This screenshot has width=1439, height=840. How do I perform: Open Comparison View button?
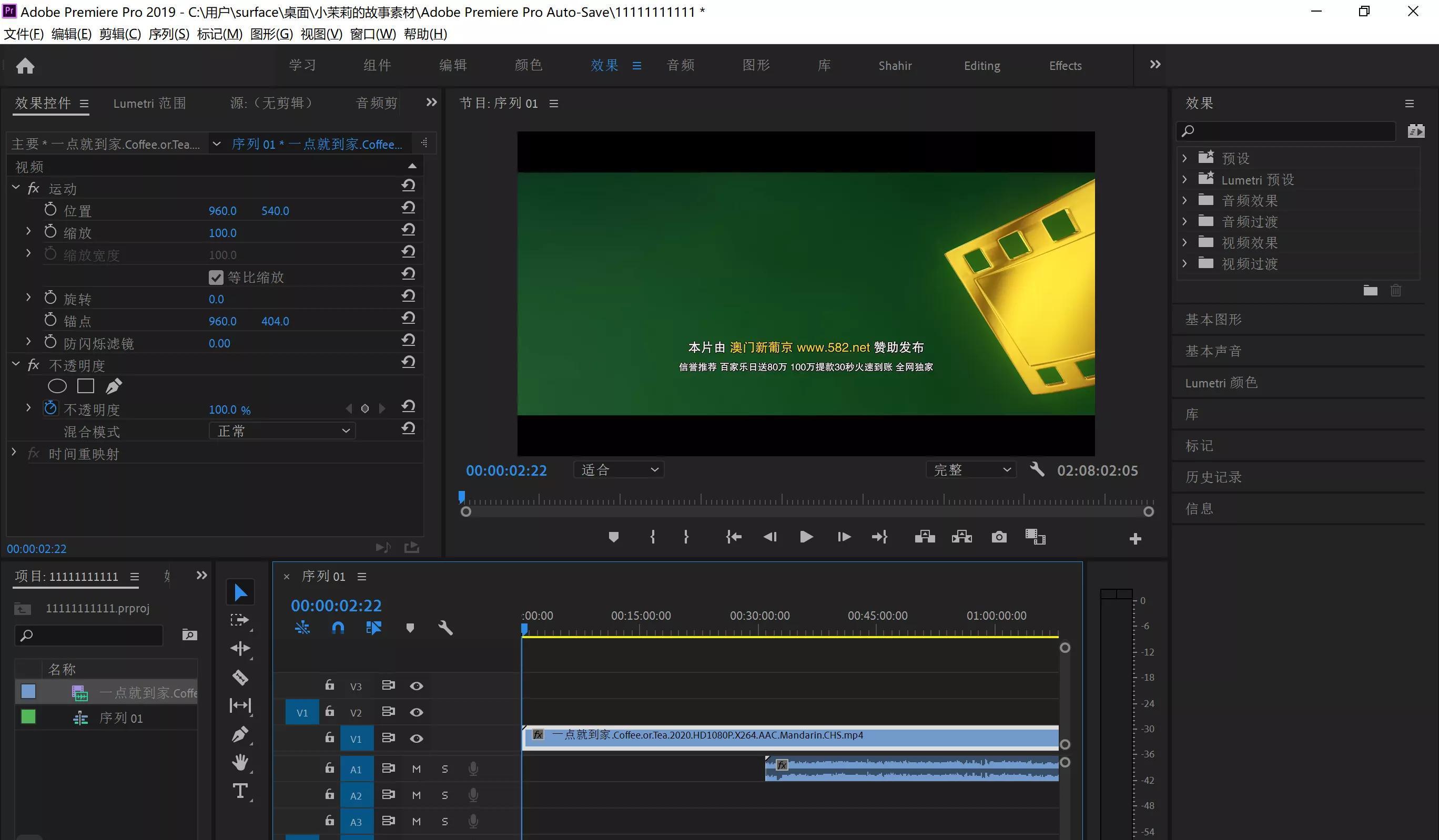[1035, 537]
